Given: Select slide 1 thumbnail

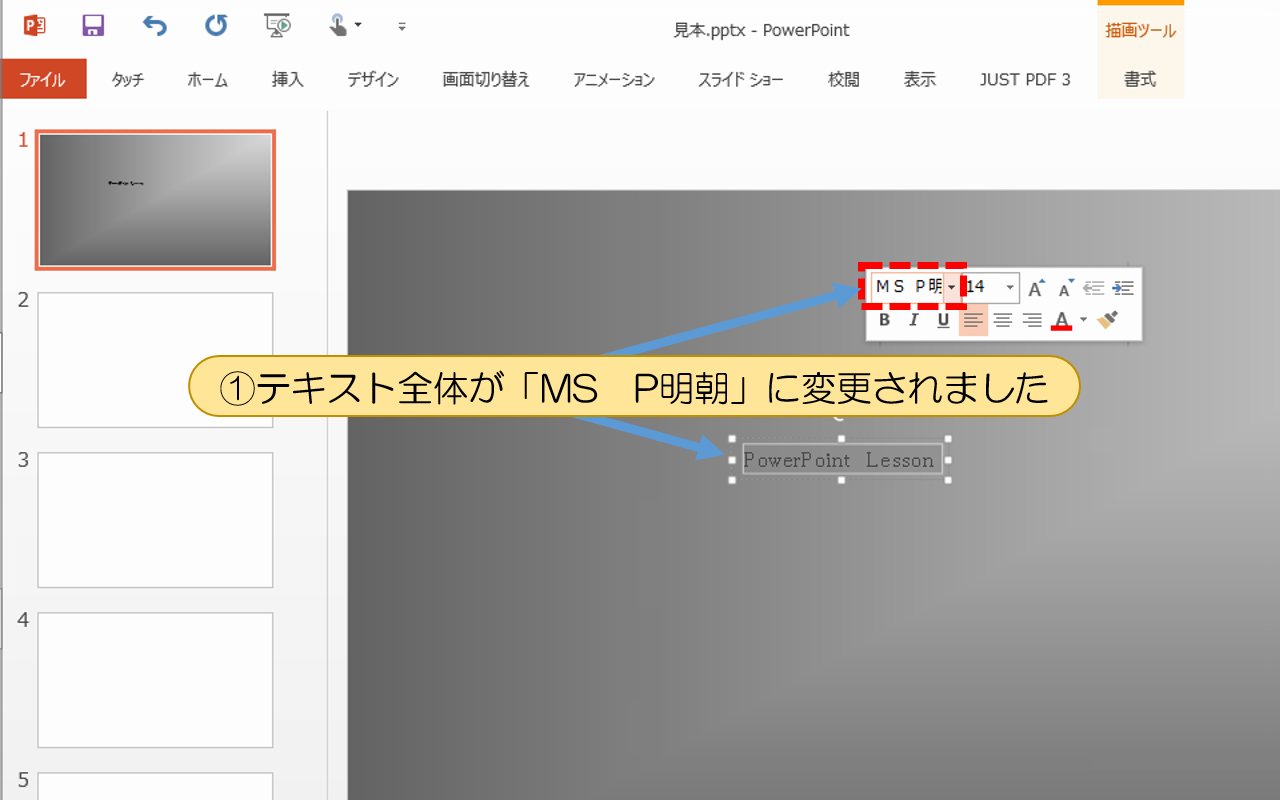Looking at the screenshot, I should [155, 200].
